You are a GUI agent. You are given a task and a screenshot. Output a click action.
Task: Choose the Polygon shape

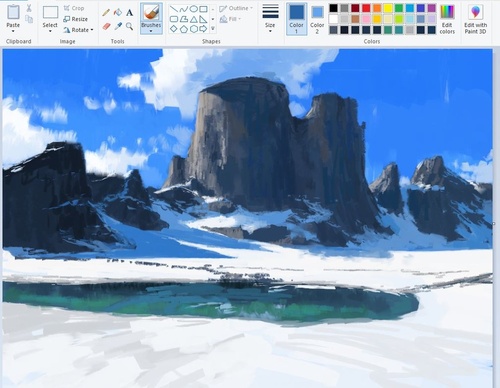(184, 19)
